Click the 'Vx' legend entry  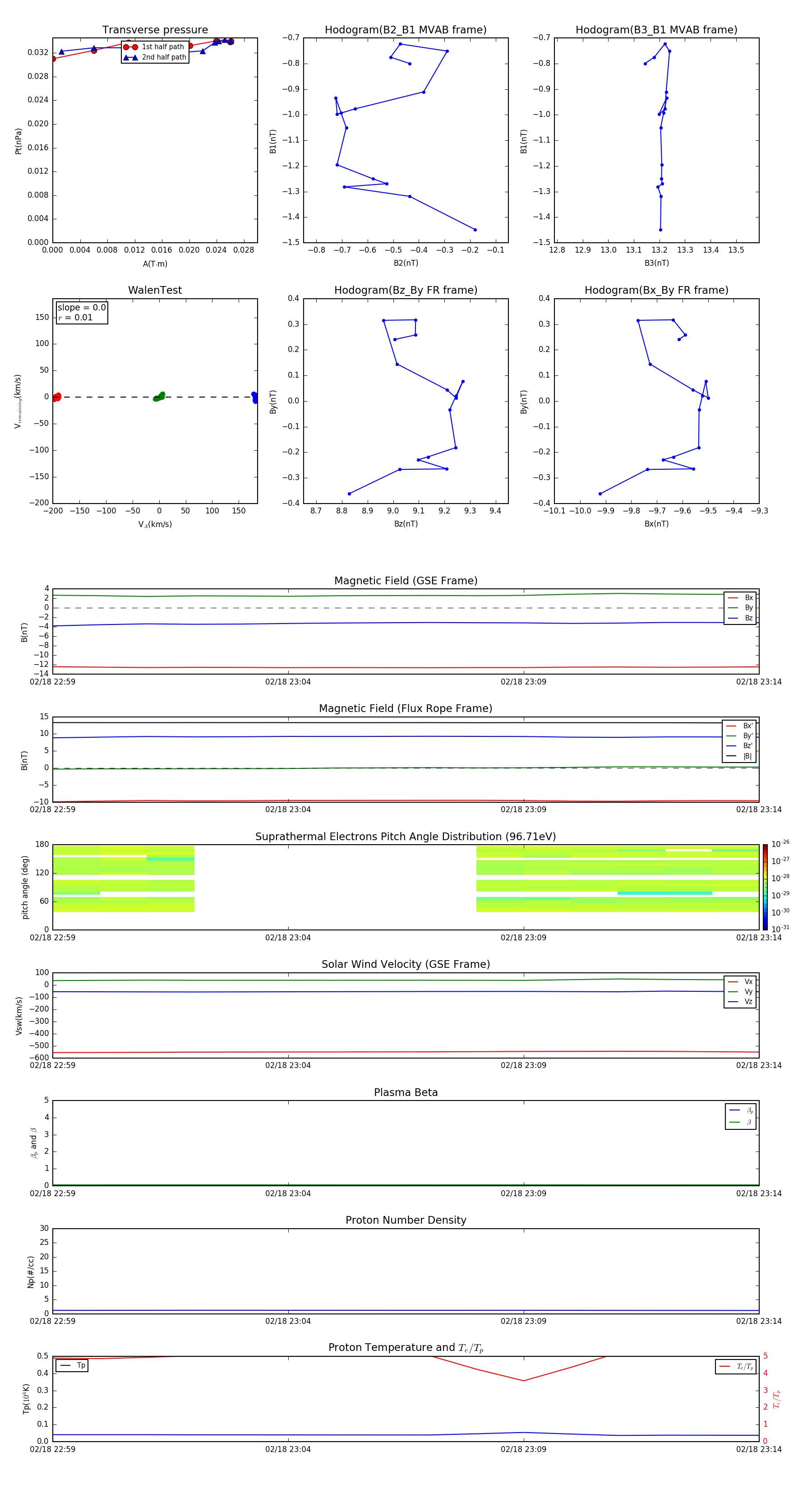pyautogui.click(x=740, y=981)
